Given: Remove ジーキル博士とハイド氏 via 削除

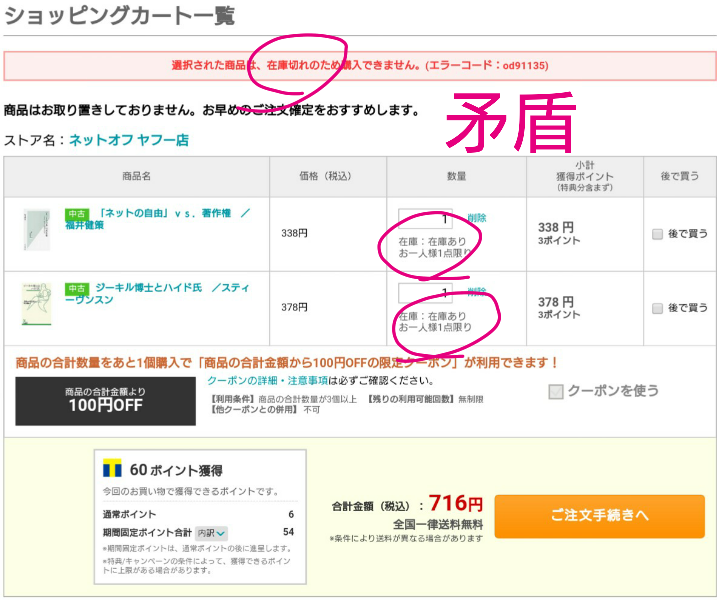Looking at the screenshot, I should pos(477,292).
